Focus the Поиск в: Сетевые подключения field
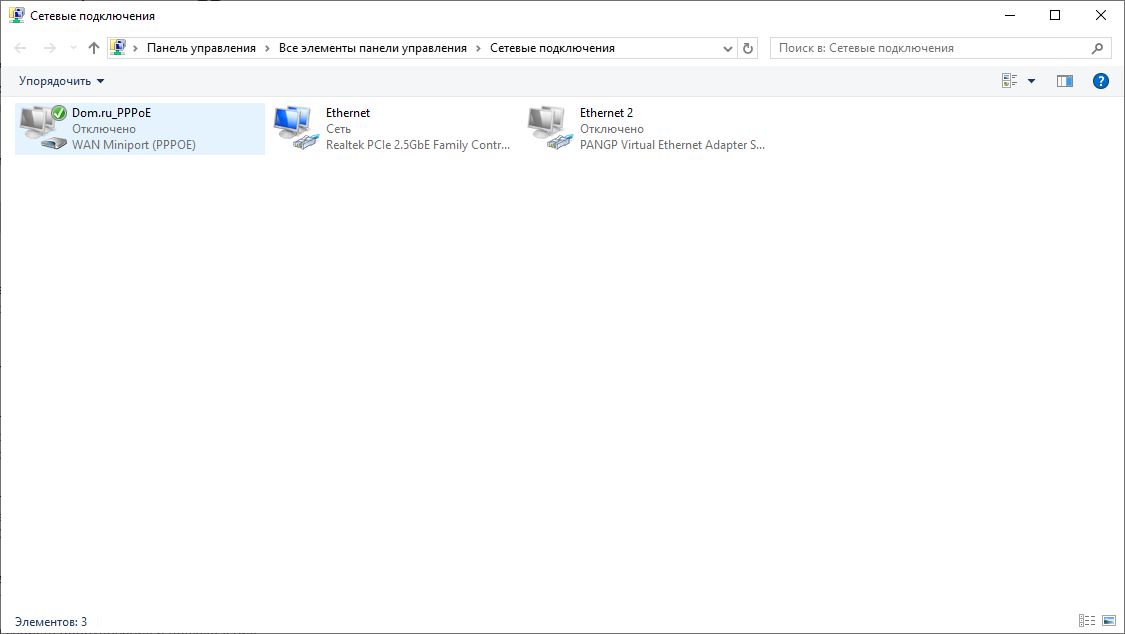This screenshot has width=1125, height=634. (930, 48)
